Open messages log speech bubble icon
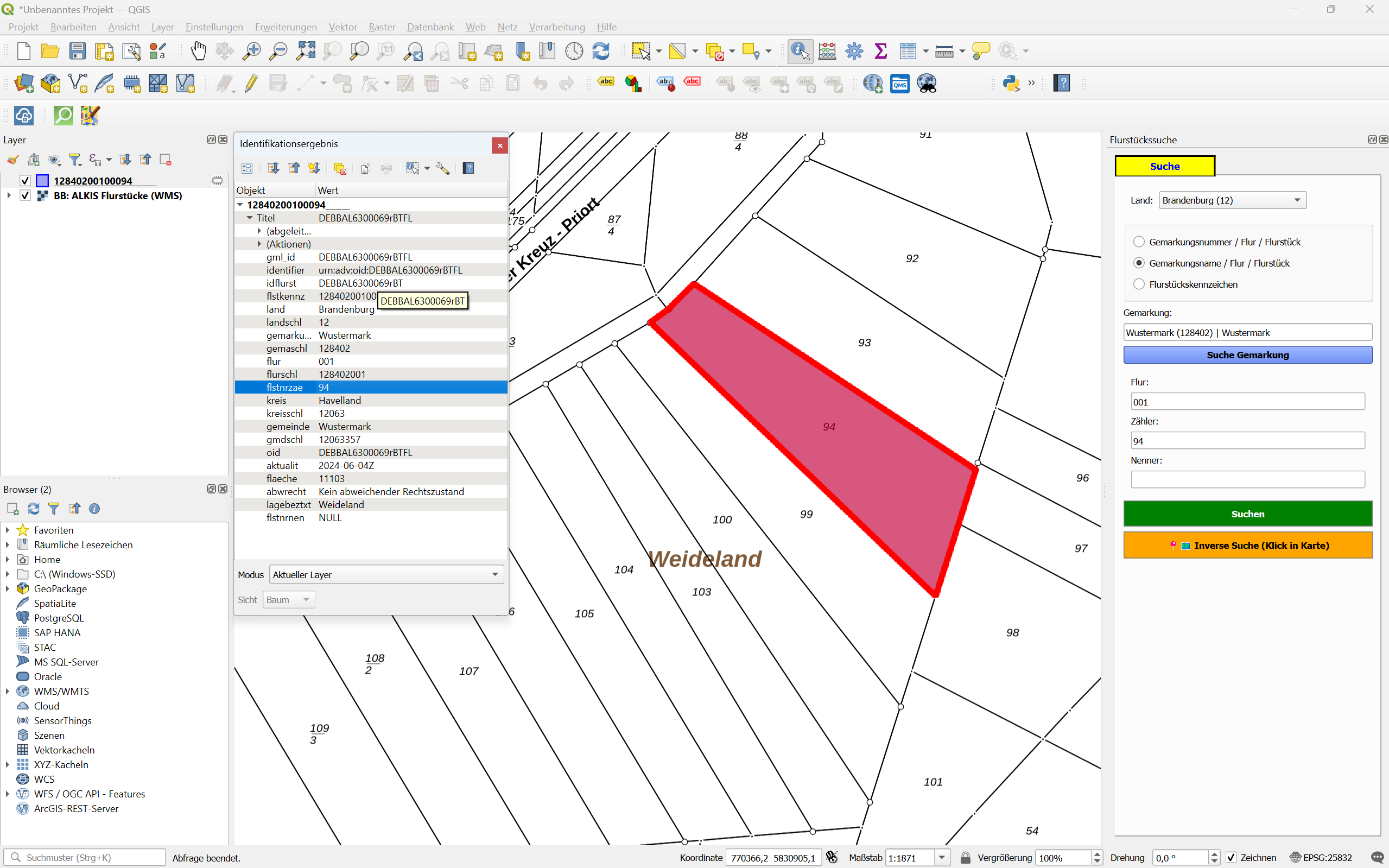Screen dimensions: 1389x868 pos(1377,858)
